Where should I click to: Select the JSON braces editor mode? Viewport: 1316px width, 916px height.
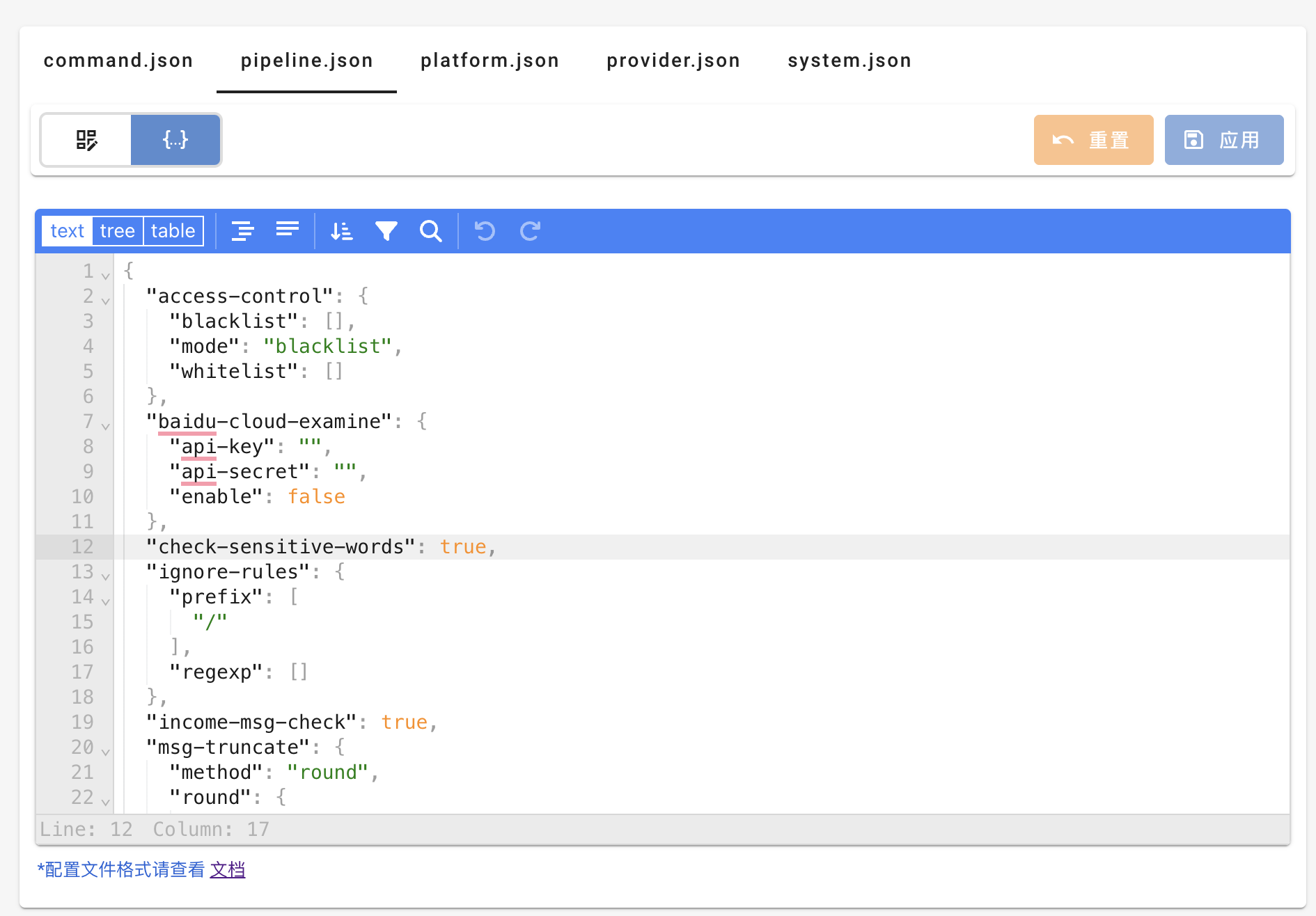point(175,140)
